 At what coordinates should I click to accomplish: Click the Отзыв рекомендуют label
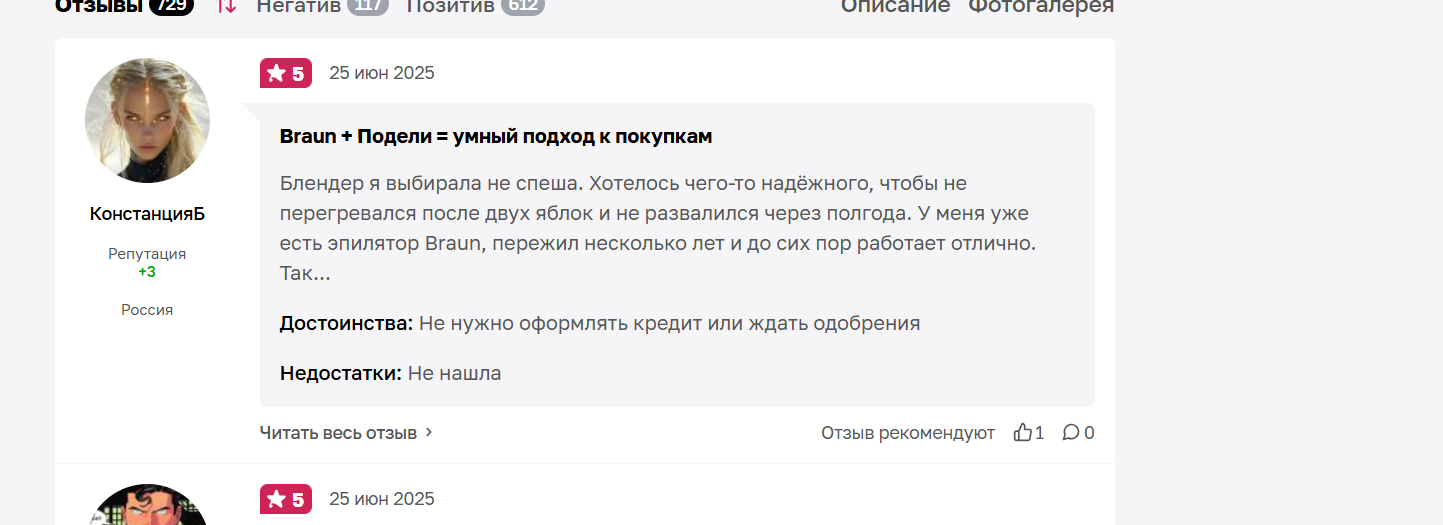click(908, 433)
